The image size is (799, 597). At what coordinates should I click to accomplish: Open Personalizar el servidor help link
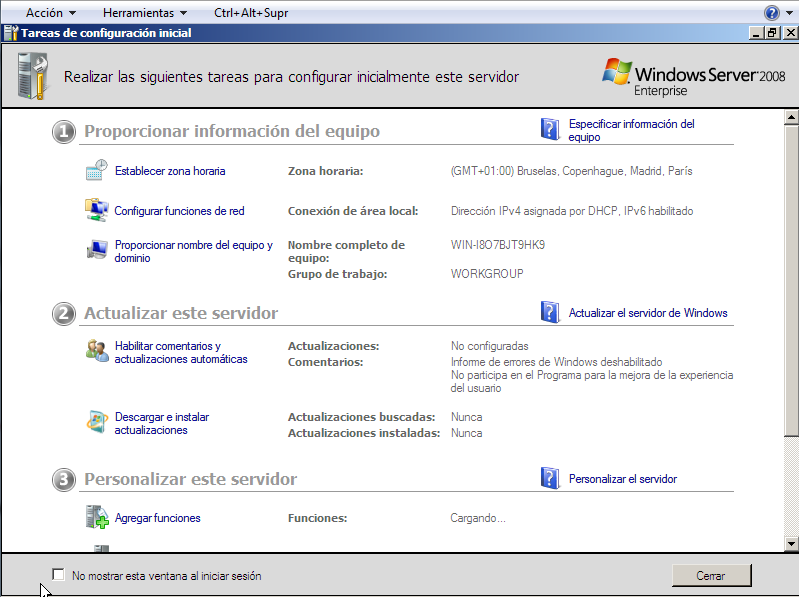623,478
